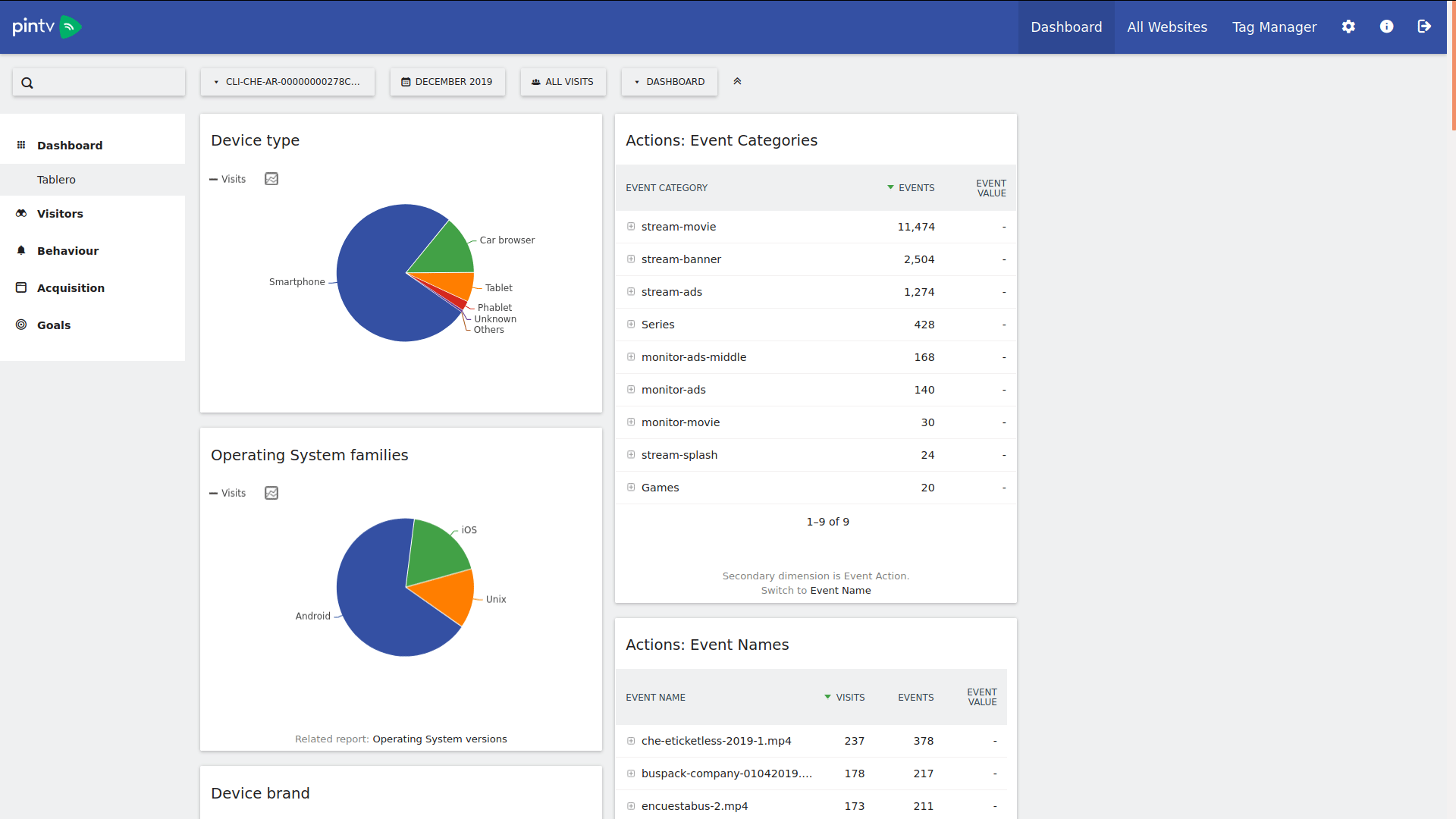This screenshot has width=1456, height=819.
Task: Click Device type metric picker chart icon
Action: [271, 179]
